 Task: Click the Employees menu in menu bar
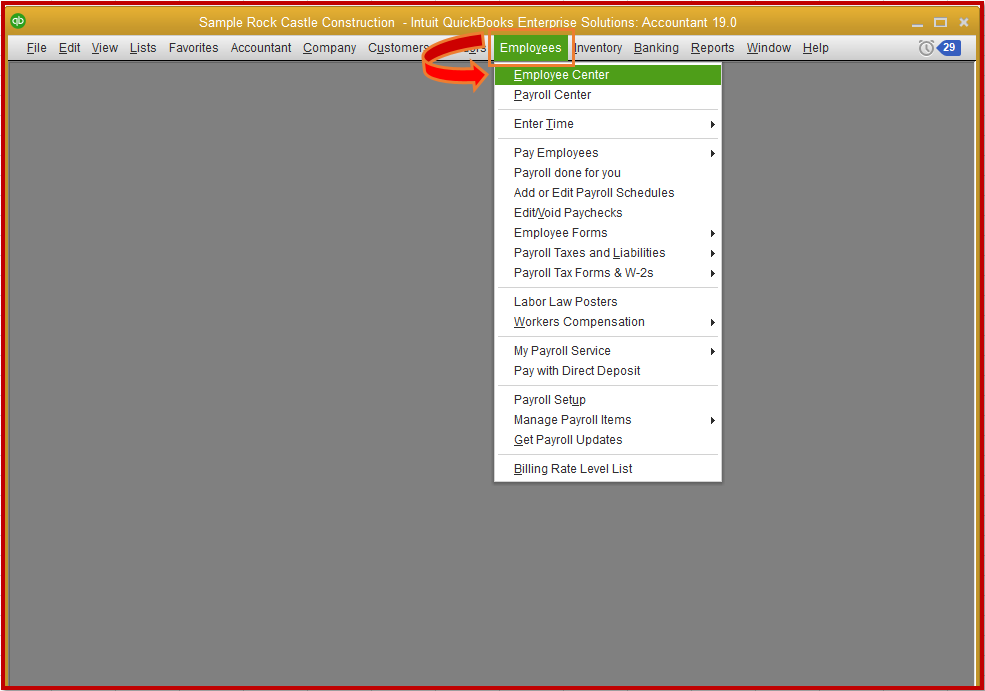click(530, 48)
